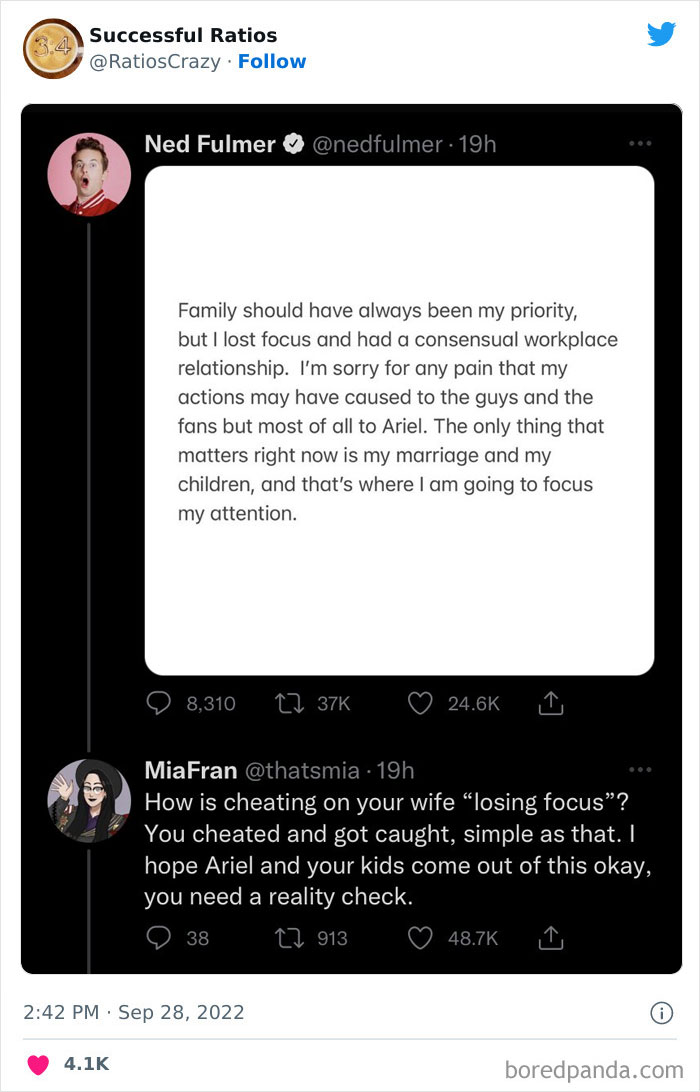Open the white apology statement image
700x1092 pixels.
[x=399, y=420]
